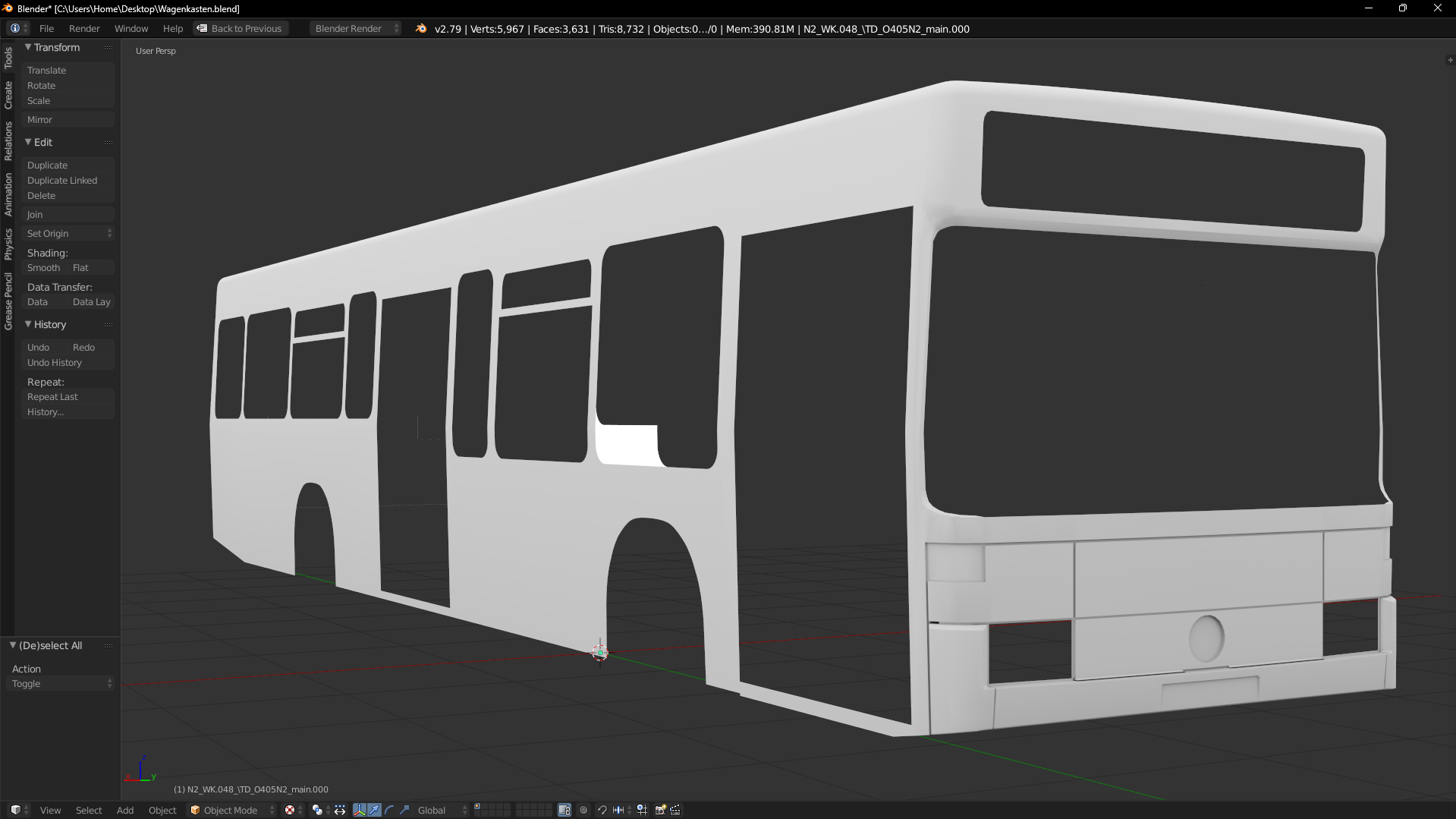The image size is (1456, 819).
Task: Open the Object Mode dropdown
Action: coord(231,810)
